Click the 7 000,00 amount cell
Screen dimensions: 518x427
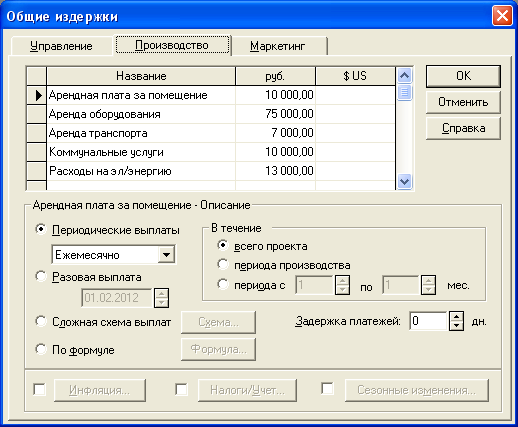click(275, 133)
